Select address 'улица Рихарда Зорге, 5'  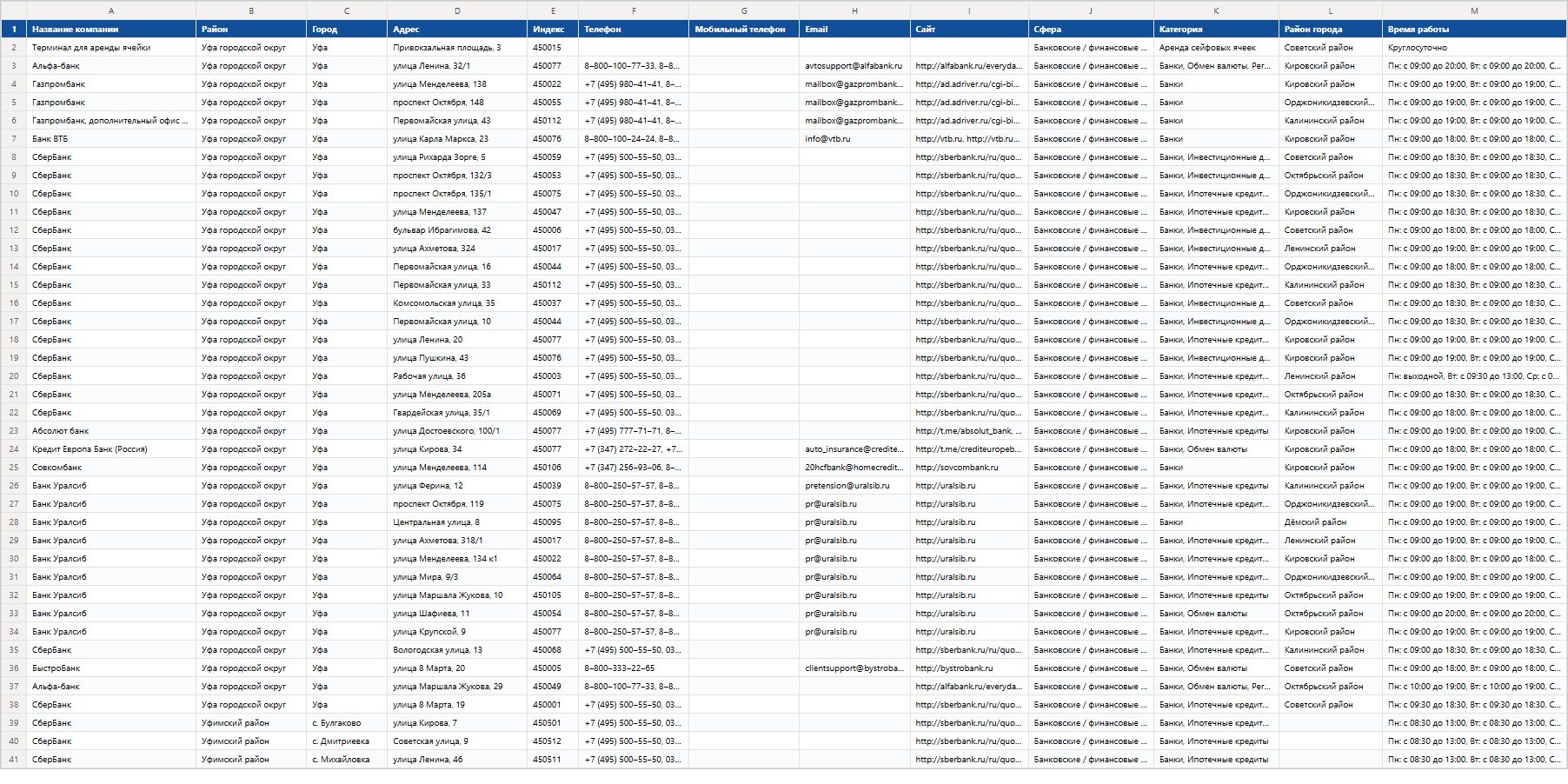[457, 157]
